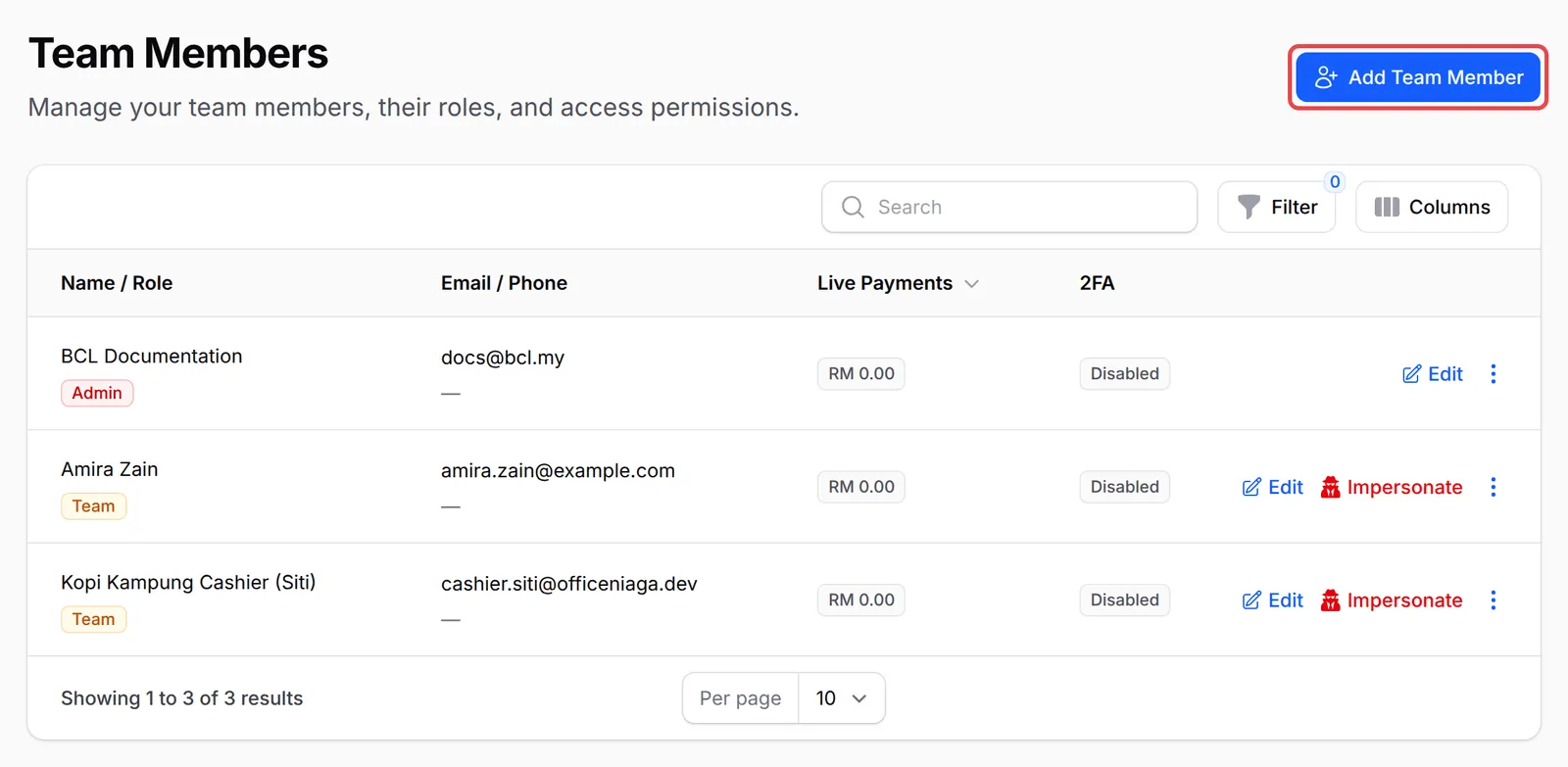Open more actions for Amira Zain
The height and width of the screenshot is (767, 1568).
(x=1494, y=487)
